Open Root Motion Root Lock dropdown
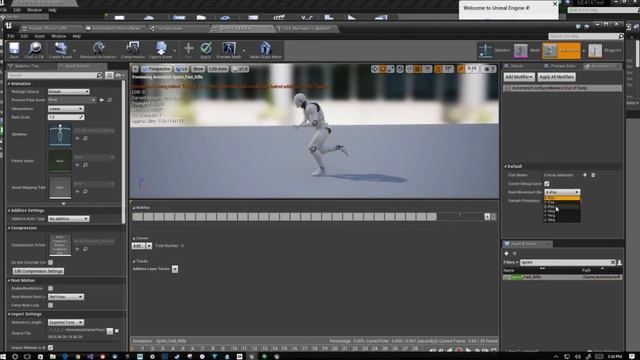This screenshot has height=360, width=640. [66, 297]
